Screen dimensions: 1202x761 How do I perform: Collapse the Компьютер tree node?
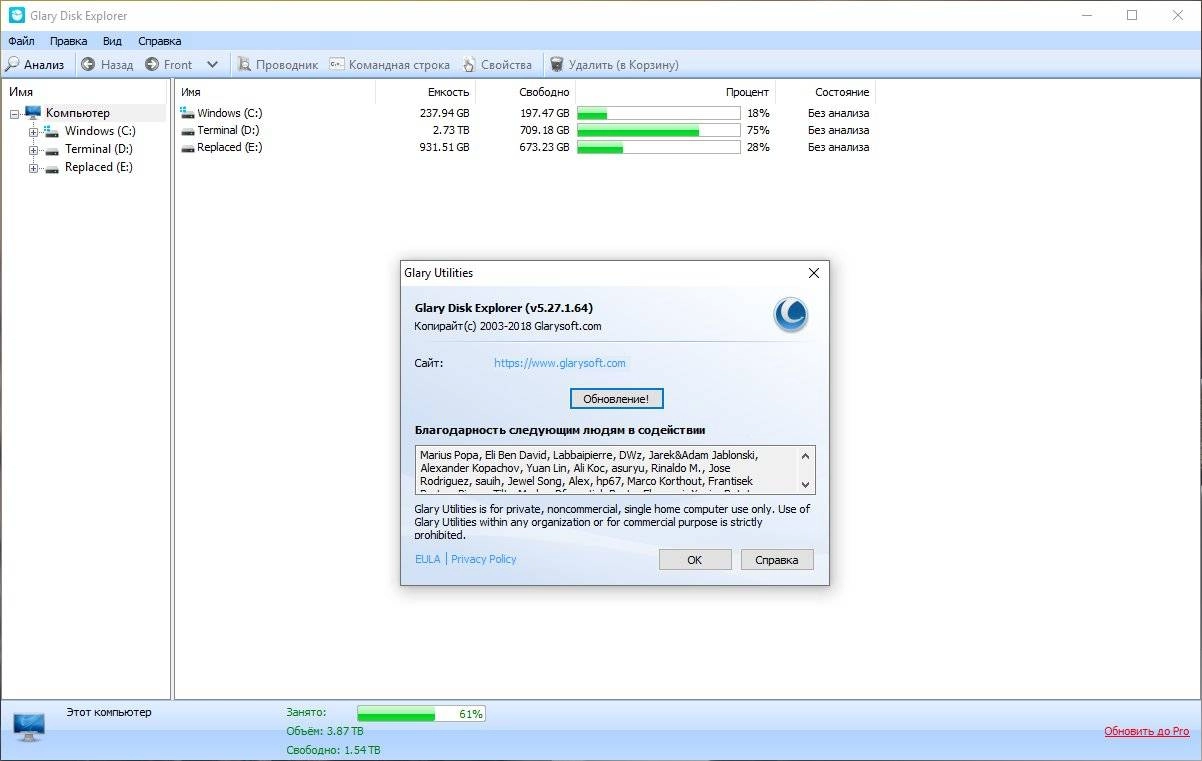15,113
